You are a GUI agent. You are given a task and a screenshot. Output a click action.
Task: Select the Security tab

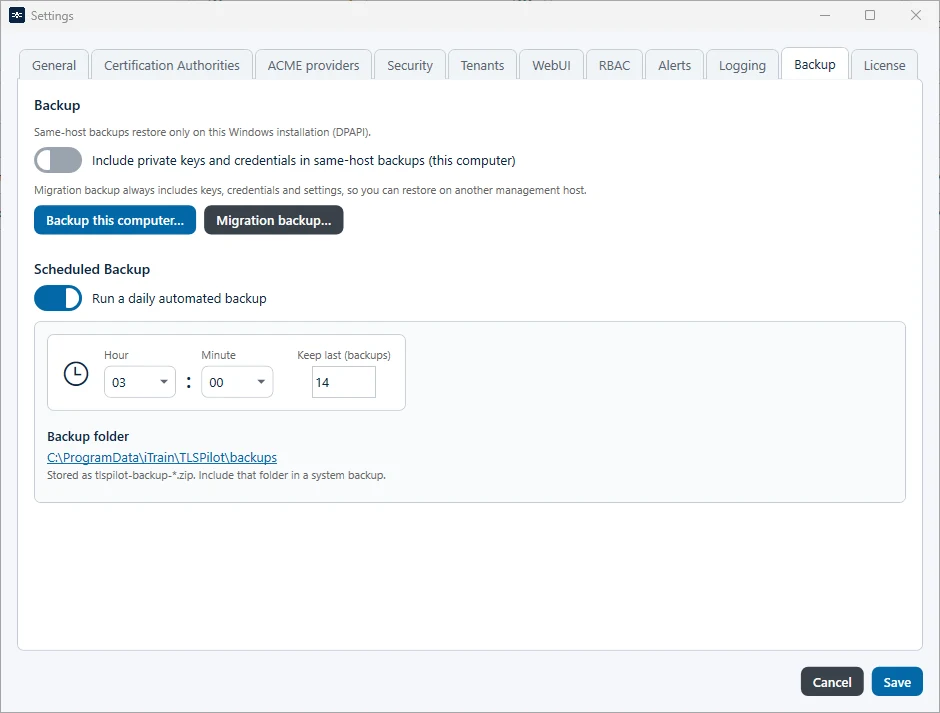[409, 65]
